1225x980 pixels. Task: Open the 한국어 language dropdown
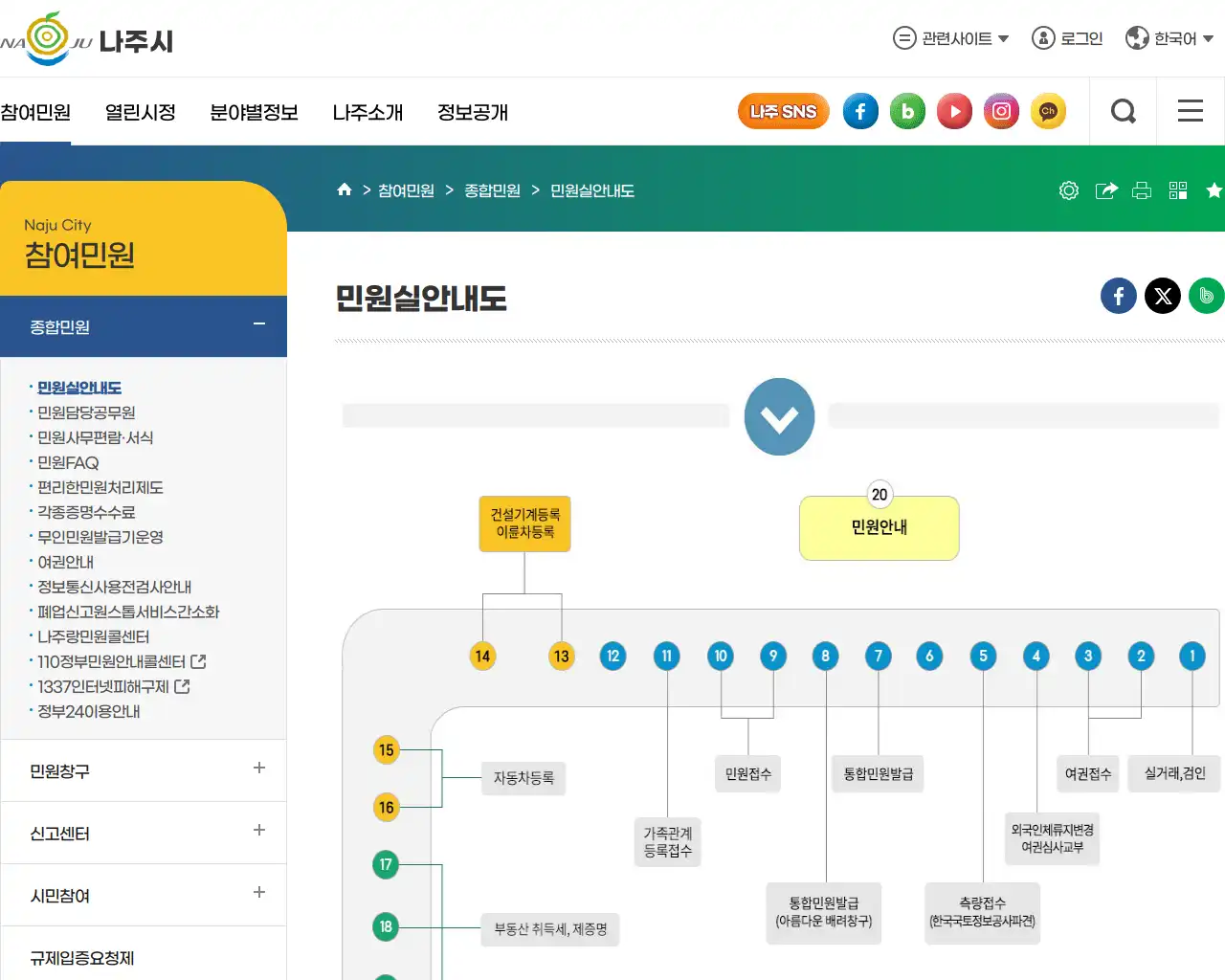(1169, 38)
